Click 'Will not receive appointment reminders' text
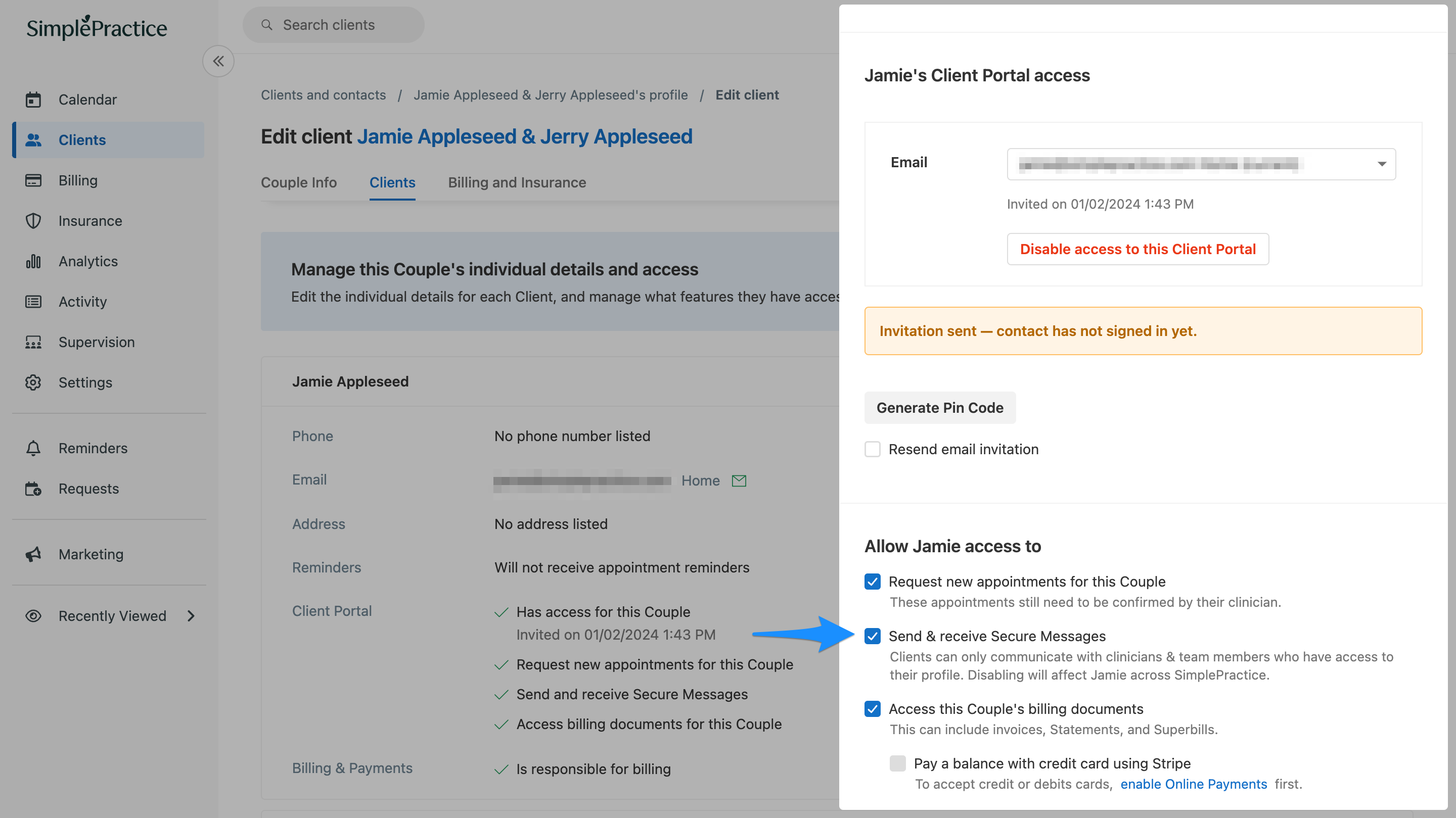1456x818 pixels. click(x=622, y=568)
